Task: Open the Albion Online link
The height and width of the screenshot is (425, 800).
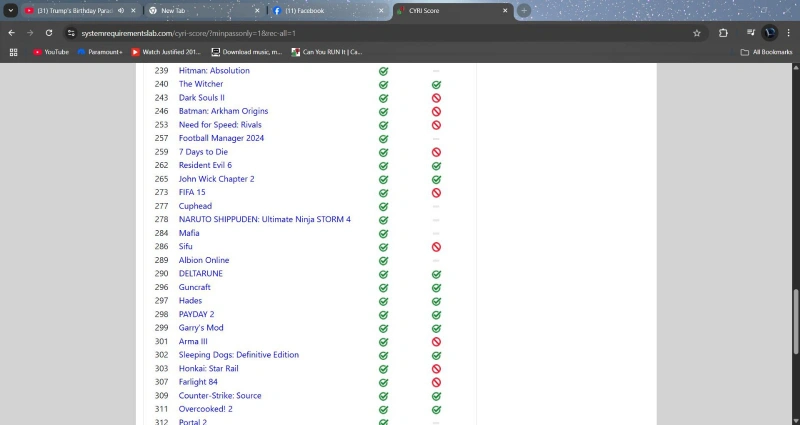Action: pos(204,260)
